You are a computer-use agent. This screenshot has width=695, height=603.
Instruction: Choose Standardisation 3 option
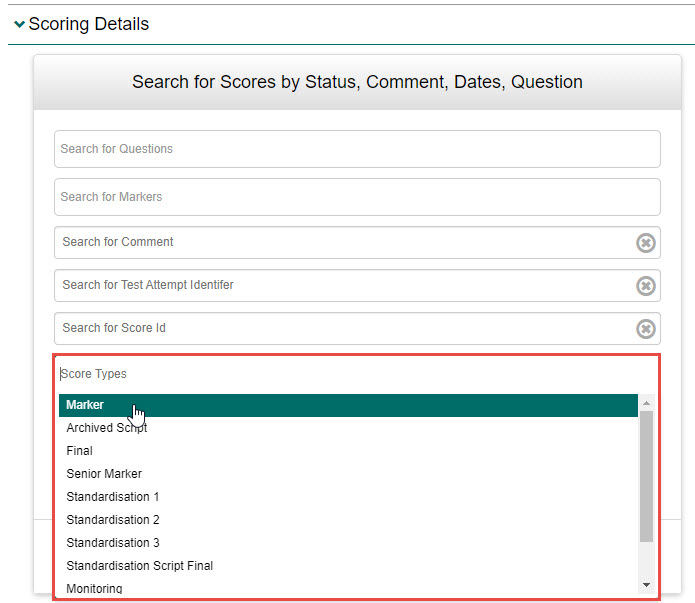[x=113, y=543]
